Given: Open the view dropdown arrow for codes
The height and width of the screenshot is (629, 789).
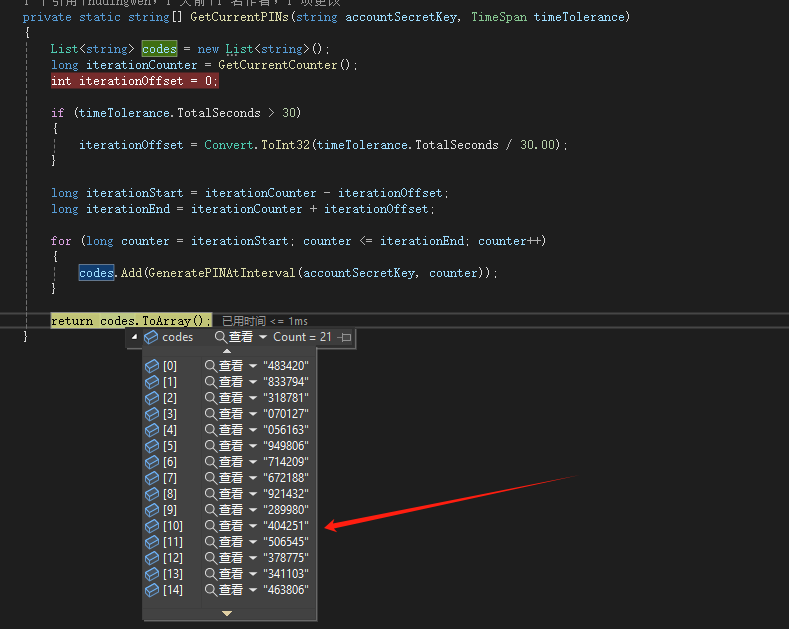Looking at the screenshot, I should (x=263, y=338).
